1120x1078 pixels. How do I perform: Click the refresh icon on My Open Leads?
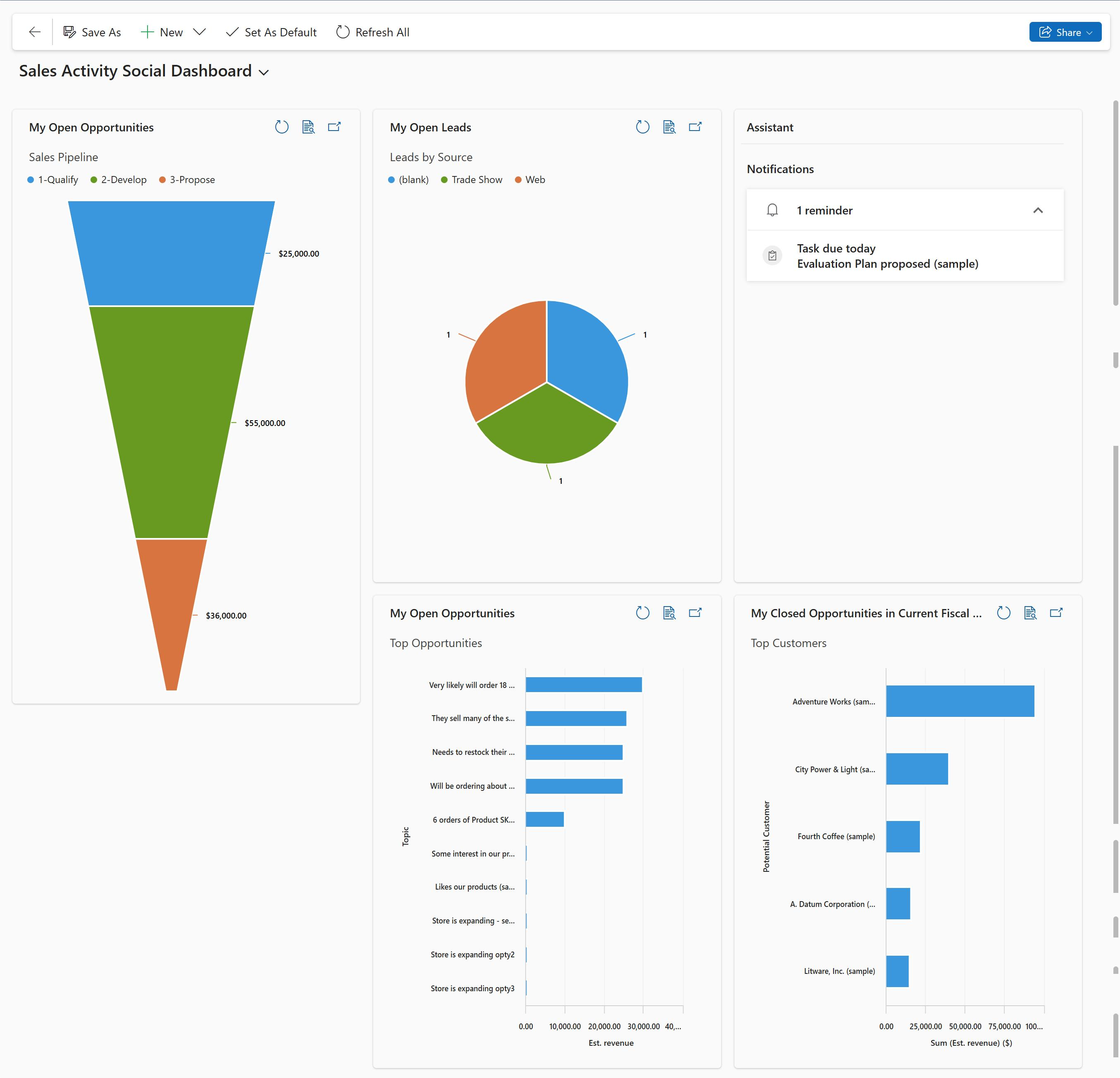(x=642, y=127)
